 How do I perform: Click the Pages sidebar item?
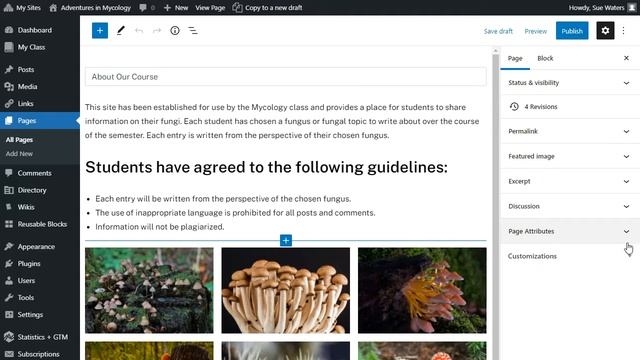40,121
